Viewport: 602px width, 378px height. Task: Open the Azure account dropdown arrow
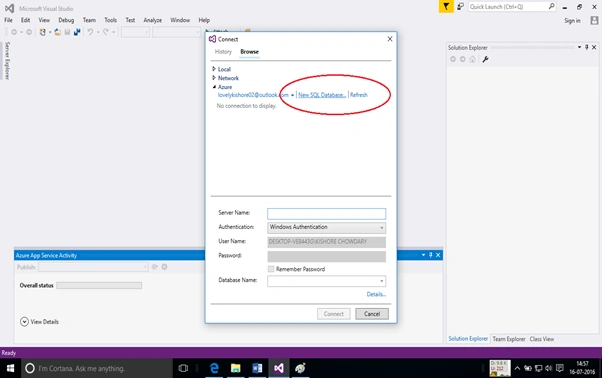pos(293,95)
